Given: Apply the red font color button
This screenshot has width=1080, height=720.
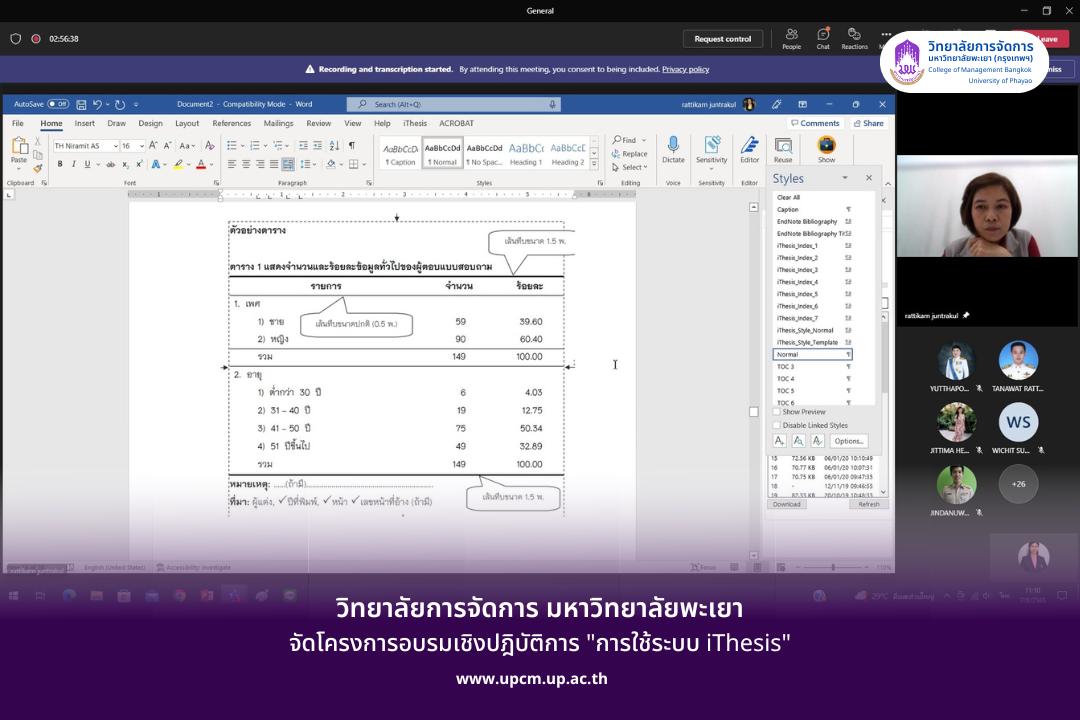Looking at the screenshot, I should coord(201,164).
